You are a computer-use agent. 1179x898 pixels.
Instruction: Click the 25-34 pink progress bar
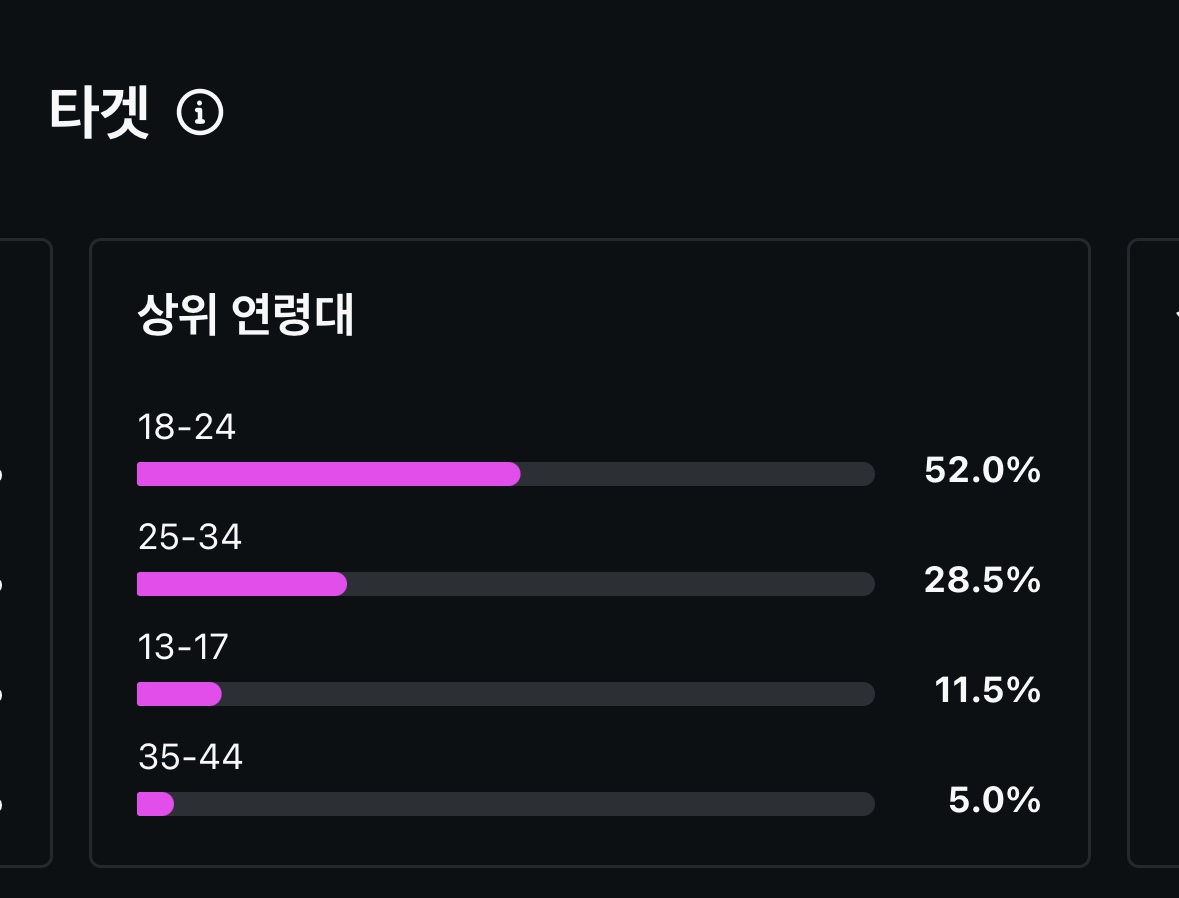(x=242, y=584)
